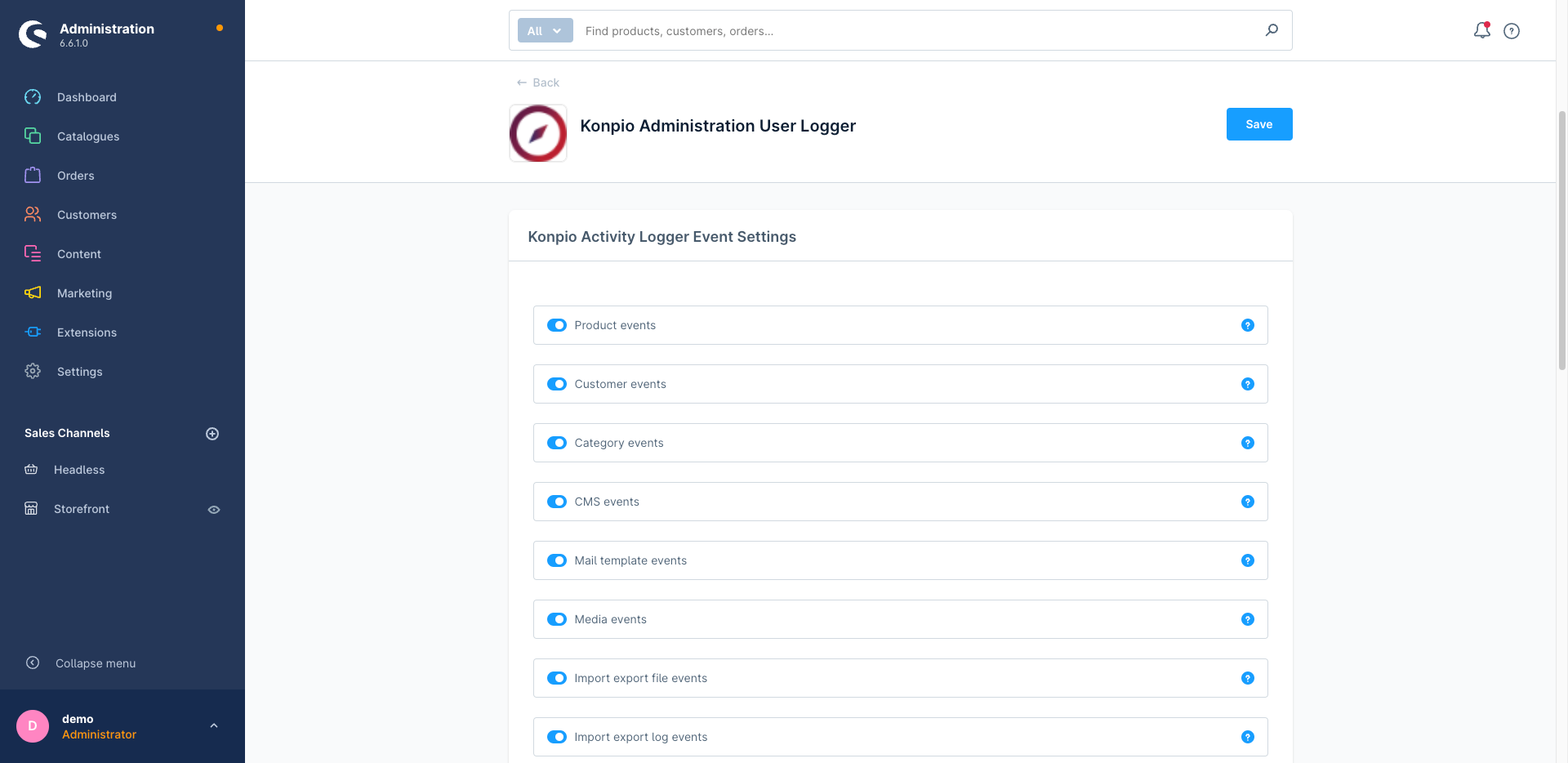Image resolution: width=1568 pixels, height=763 pixels.
Task: Toggle Import export file events switch
Action: pyautogui.click(x=557, y=678)
